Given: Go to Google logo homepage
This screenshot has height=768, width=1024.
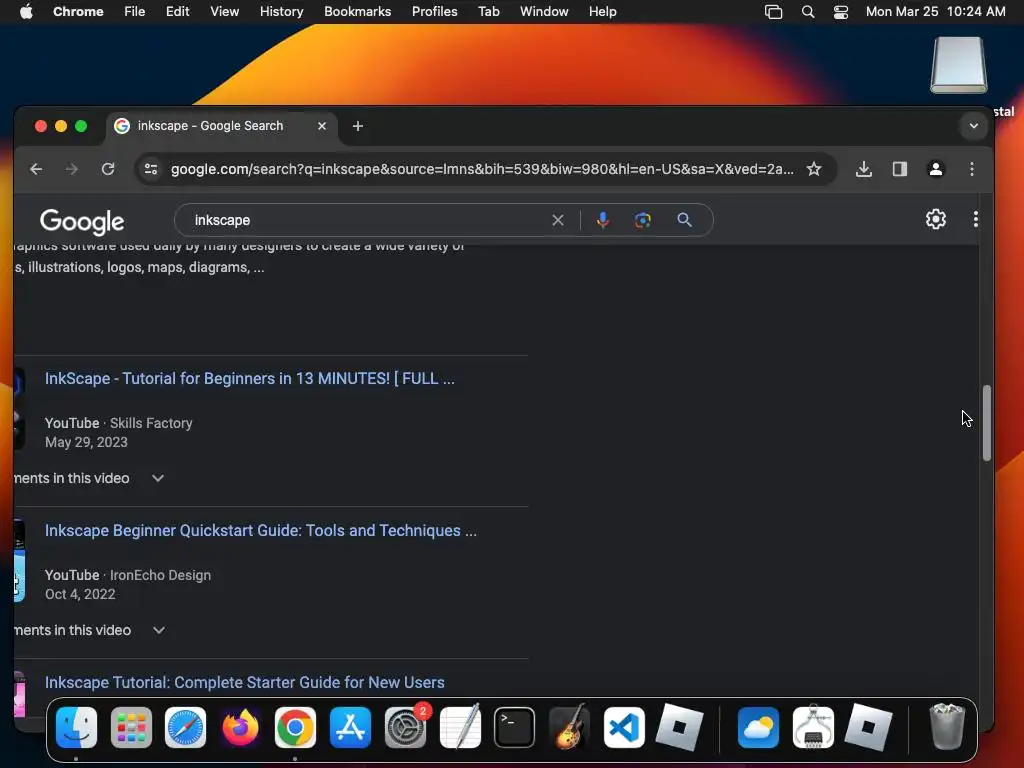Looking at the screenshot, I should point(82,222).
